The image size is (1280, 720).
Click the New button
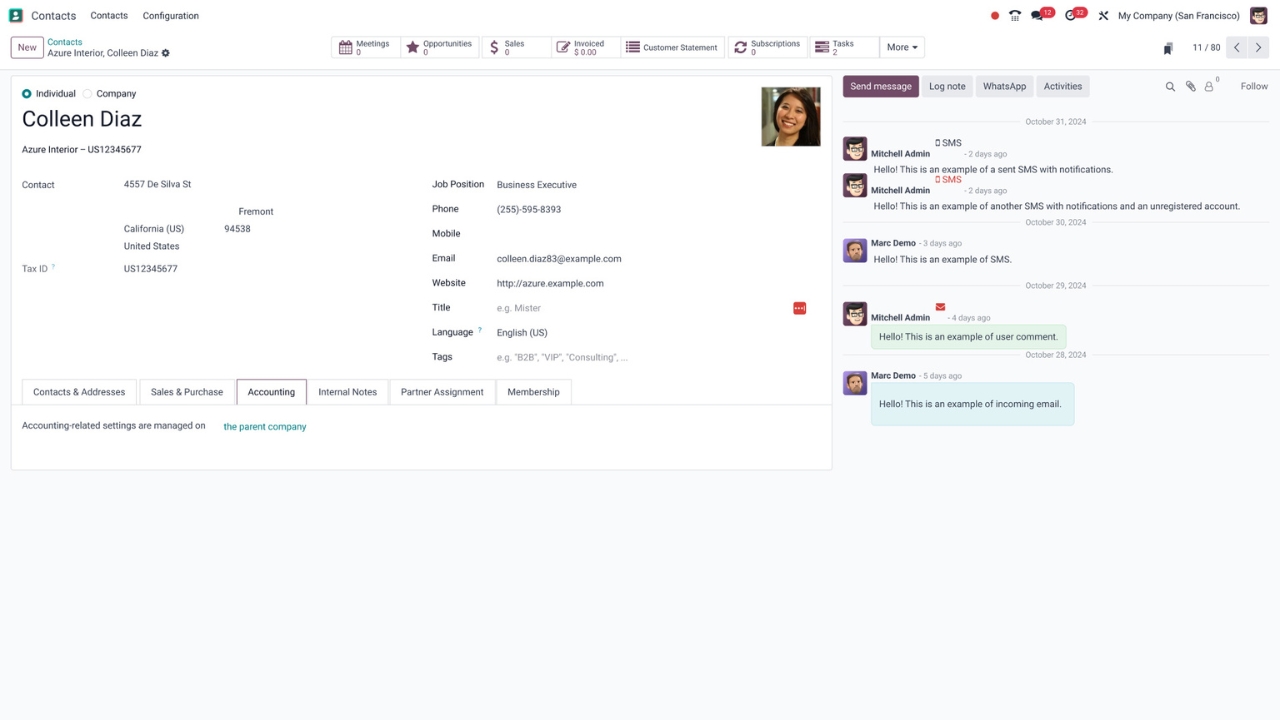pyautogui.click(x=27, y=47)
